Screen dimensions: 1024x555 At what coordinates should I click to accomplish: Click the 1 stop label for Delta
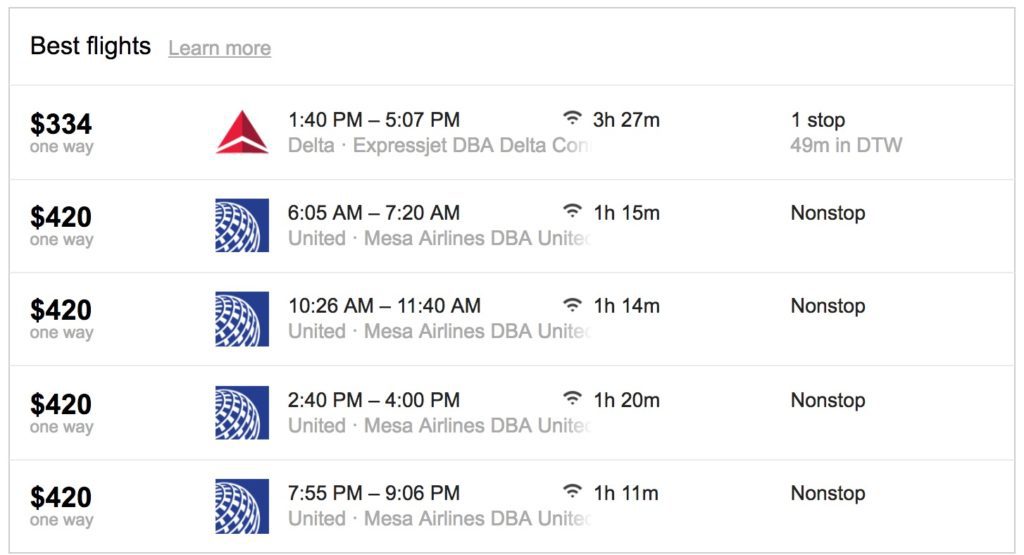pyautogui.click(x=818, y=120)
